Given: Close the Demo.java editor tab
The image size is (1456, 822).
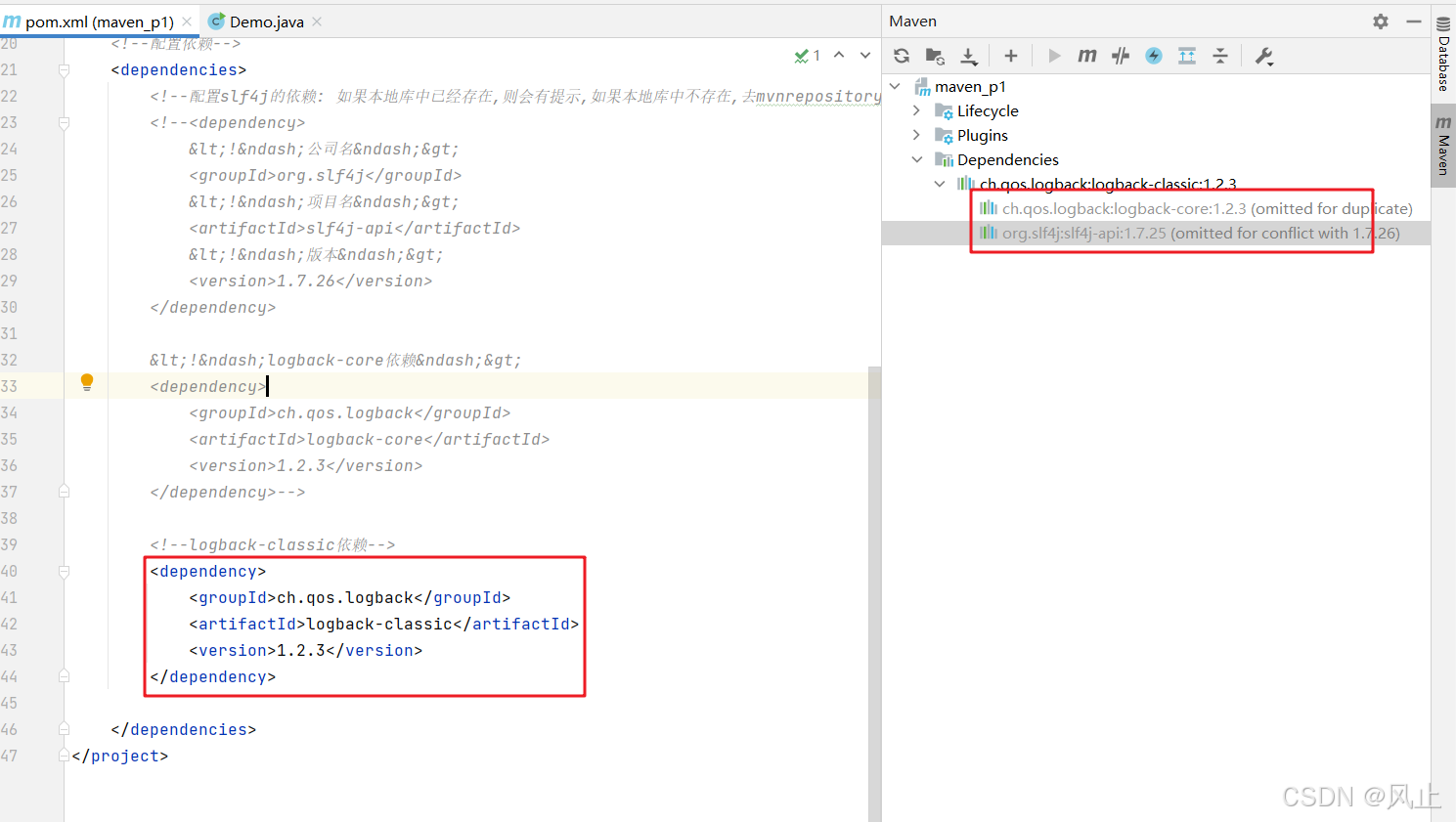Looking at the screenshot, I should [x=317, y=22].
